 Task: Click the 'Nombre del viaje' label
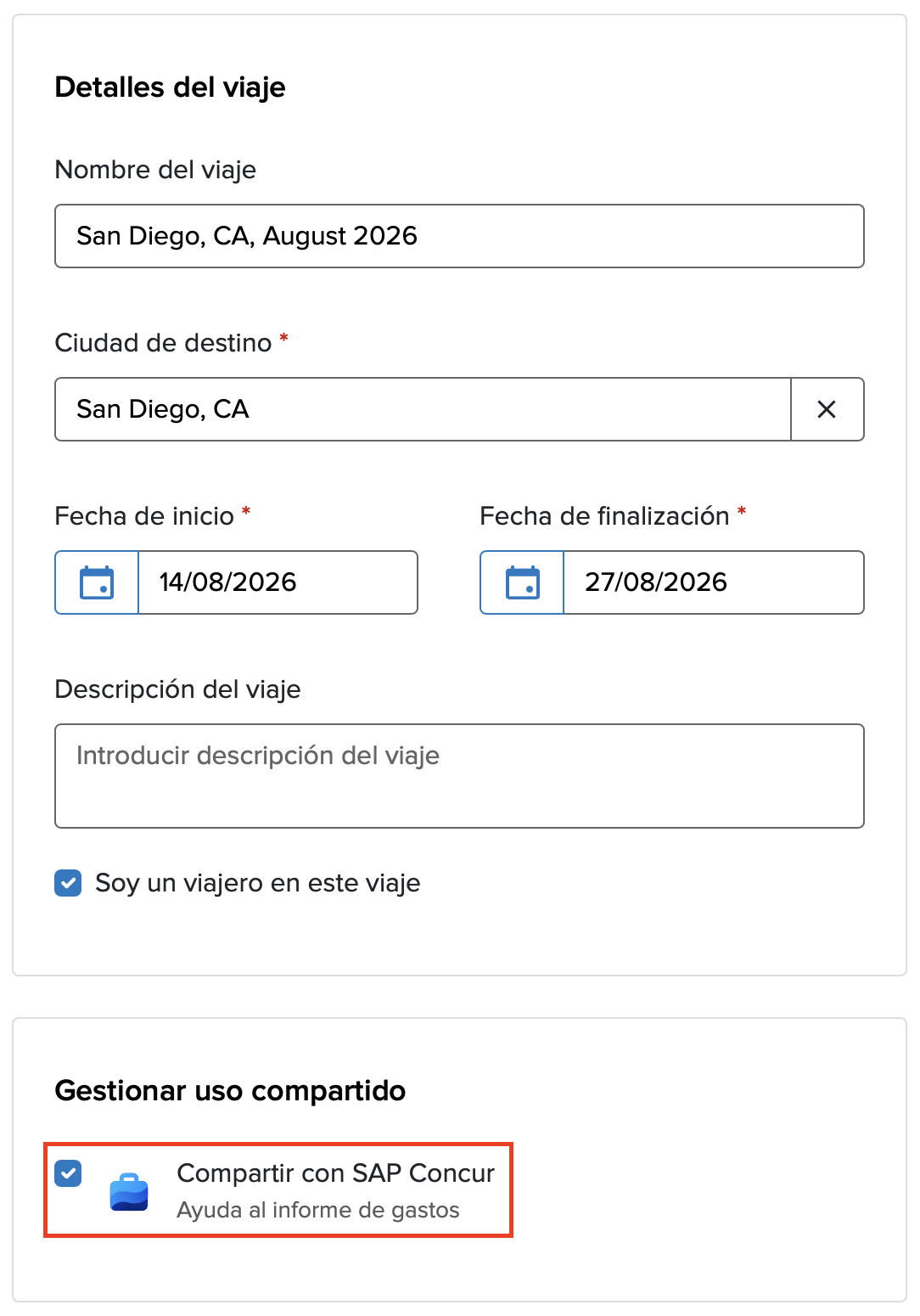pos(155,170)
